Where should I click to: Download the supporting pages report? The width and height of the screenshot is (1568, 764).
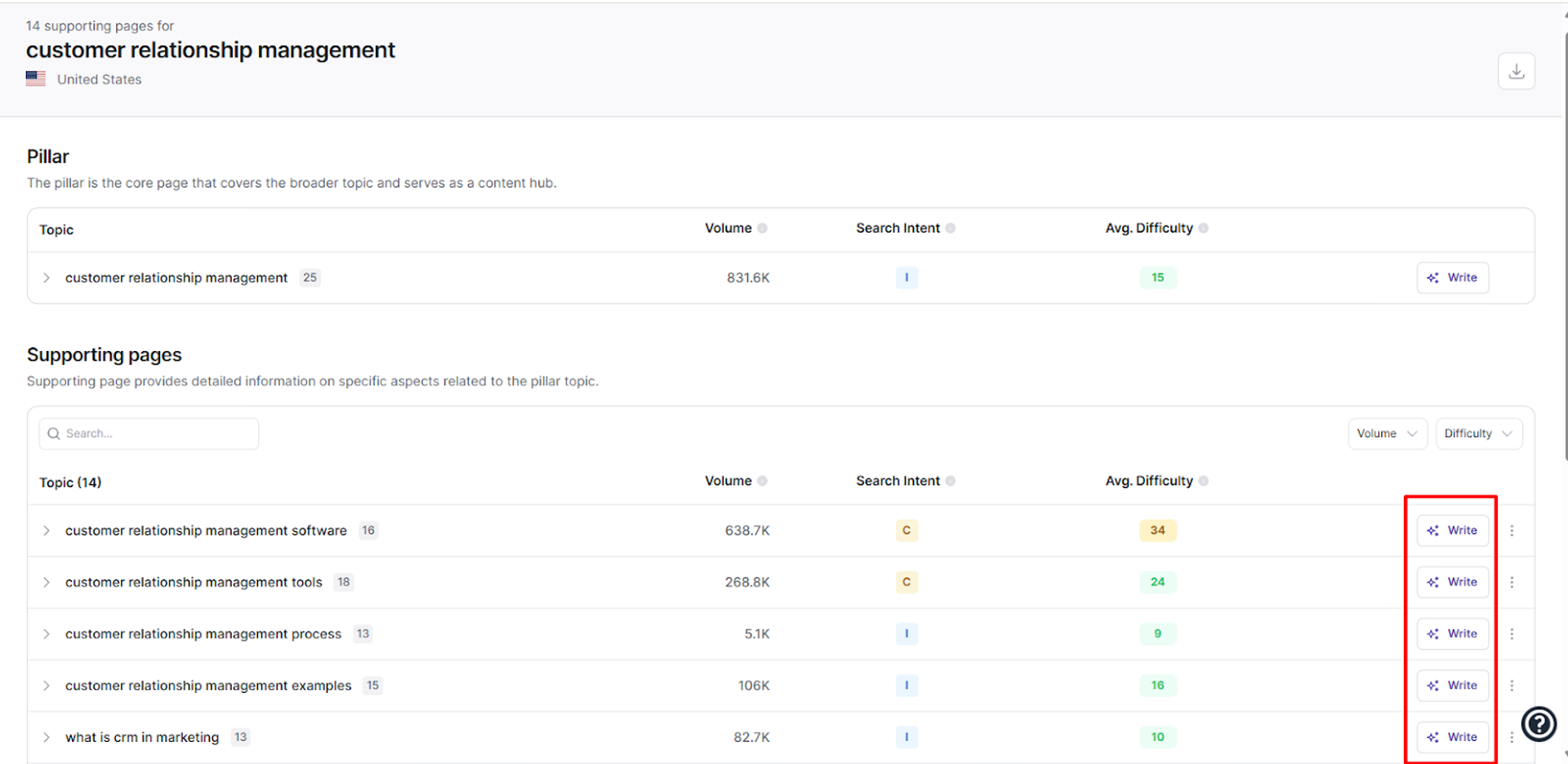point(1516,71)
